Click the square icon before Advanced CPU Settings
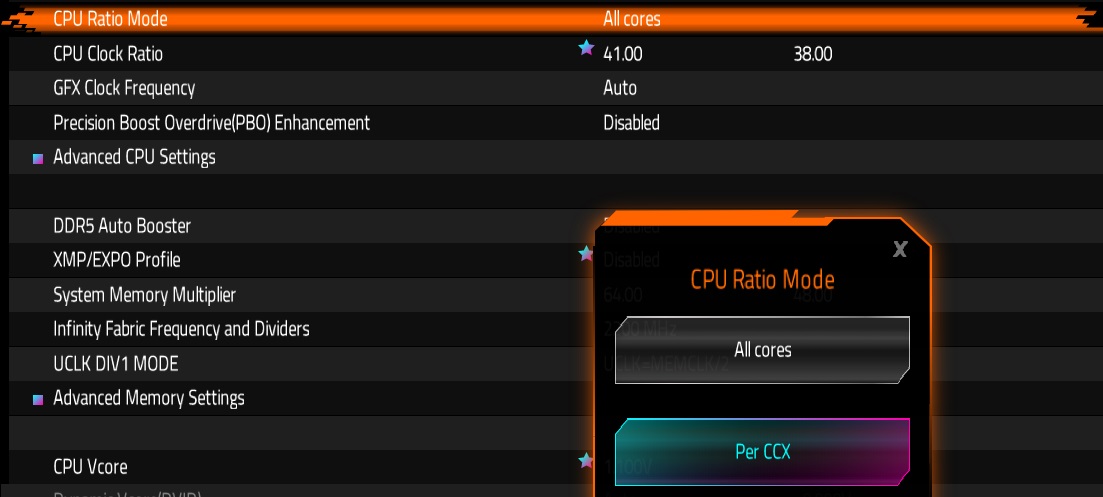The image size is (1103, 497). coord(38,158)
